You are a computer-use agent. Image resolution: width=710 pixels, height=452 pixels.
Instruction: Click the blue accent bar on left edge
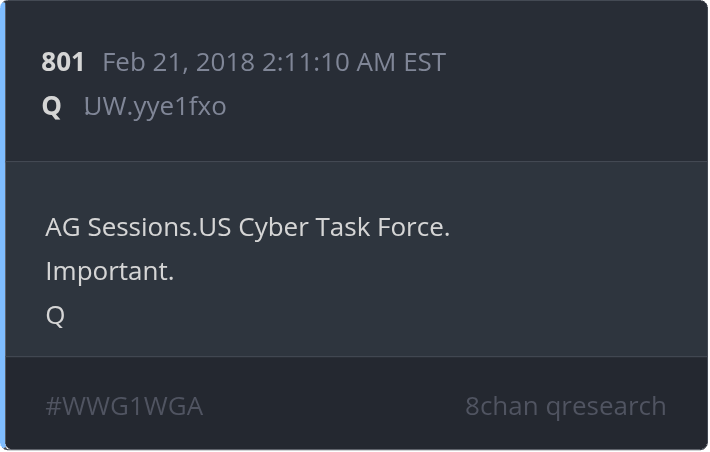[x=3, y=226]
